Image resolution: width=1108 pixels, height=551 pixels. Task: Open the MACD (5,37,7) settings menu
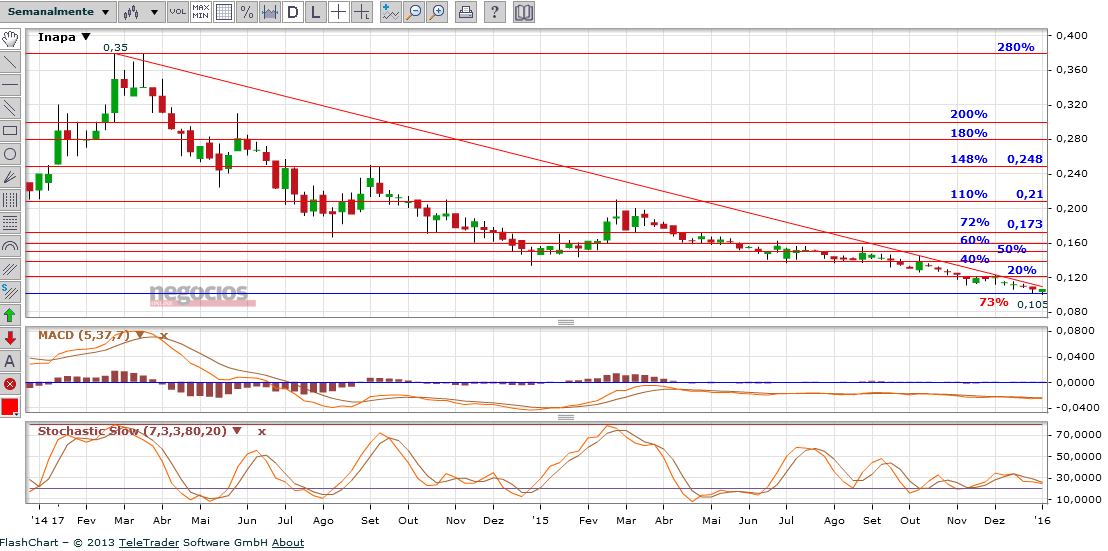139,335
